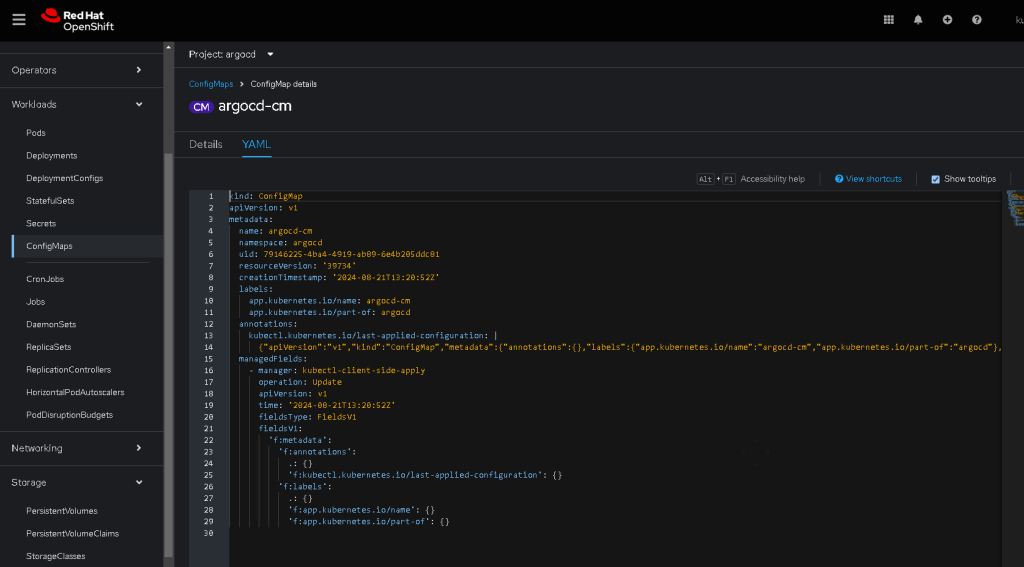Viewport: 1024px width, 567px height.
Task: Open the application launcher grid
Action: (x=889, y=20)
